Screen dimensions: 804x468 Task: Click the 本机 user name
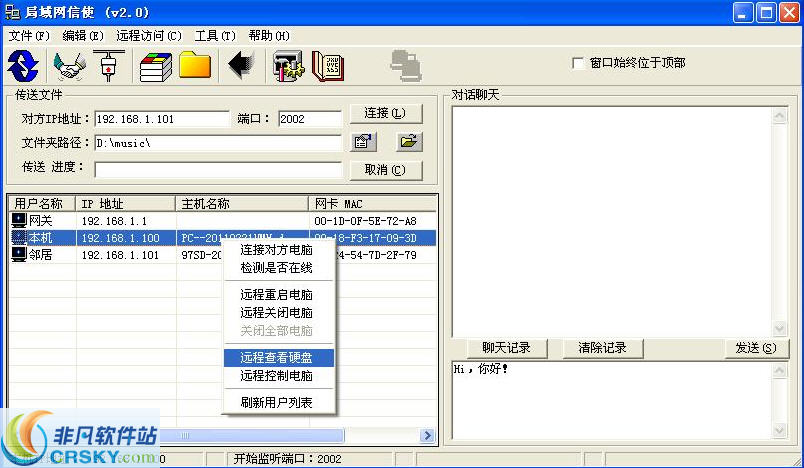[x=41, y=238]
